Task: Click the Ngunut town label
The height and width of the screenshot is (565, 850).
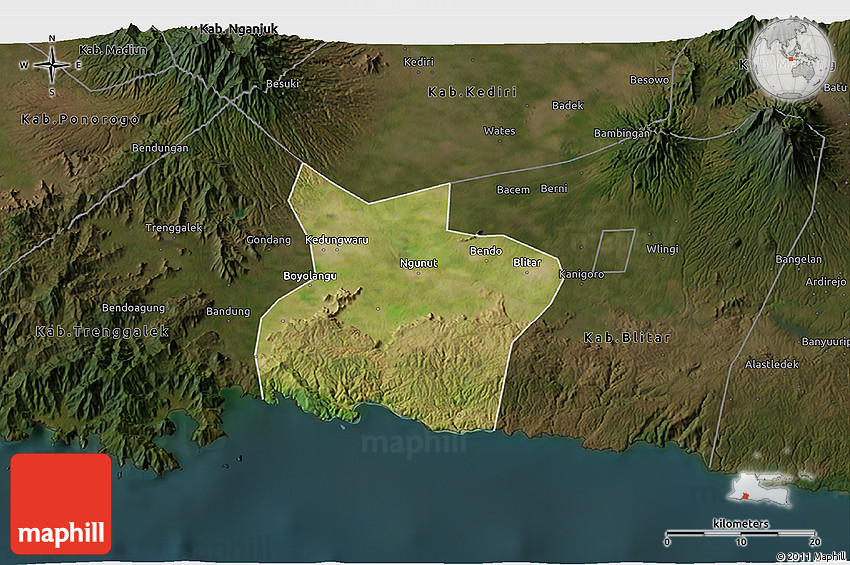Action: 418,264
